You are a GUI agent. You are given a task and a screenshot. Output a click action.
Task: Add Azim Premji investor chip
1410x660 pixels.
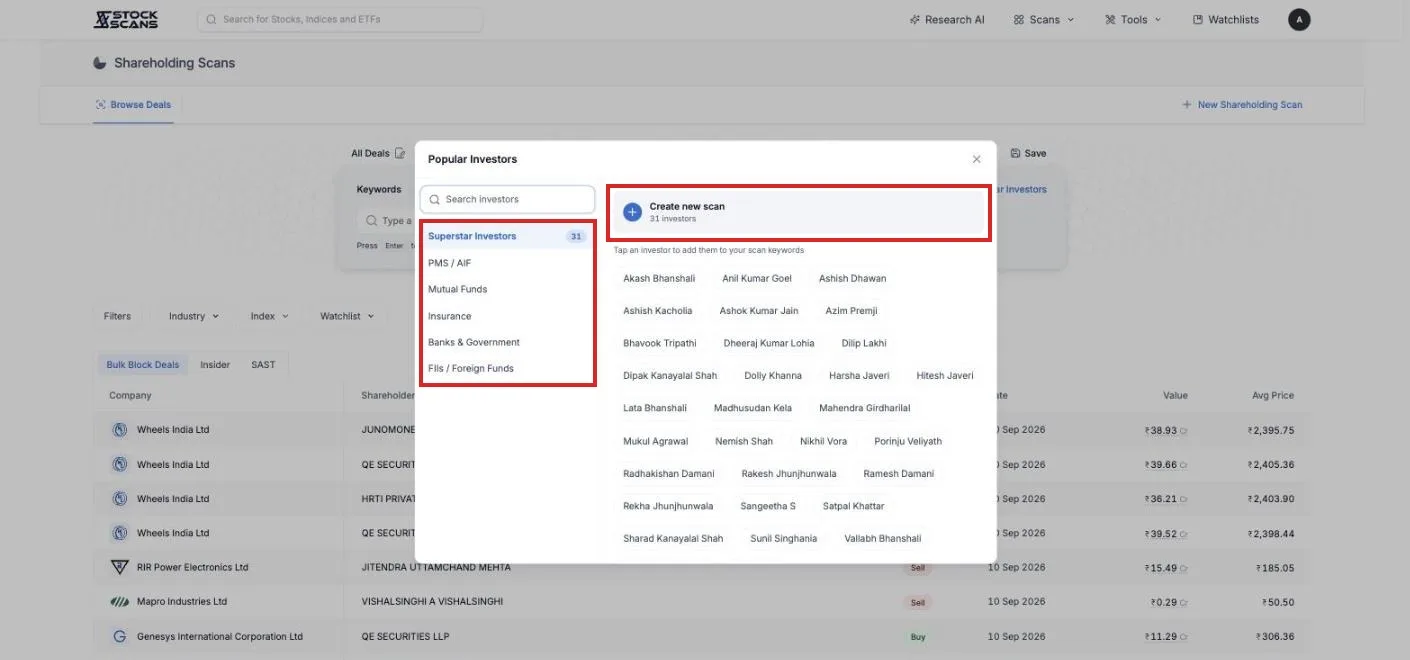(x=851, y=311)
